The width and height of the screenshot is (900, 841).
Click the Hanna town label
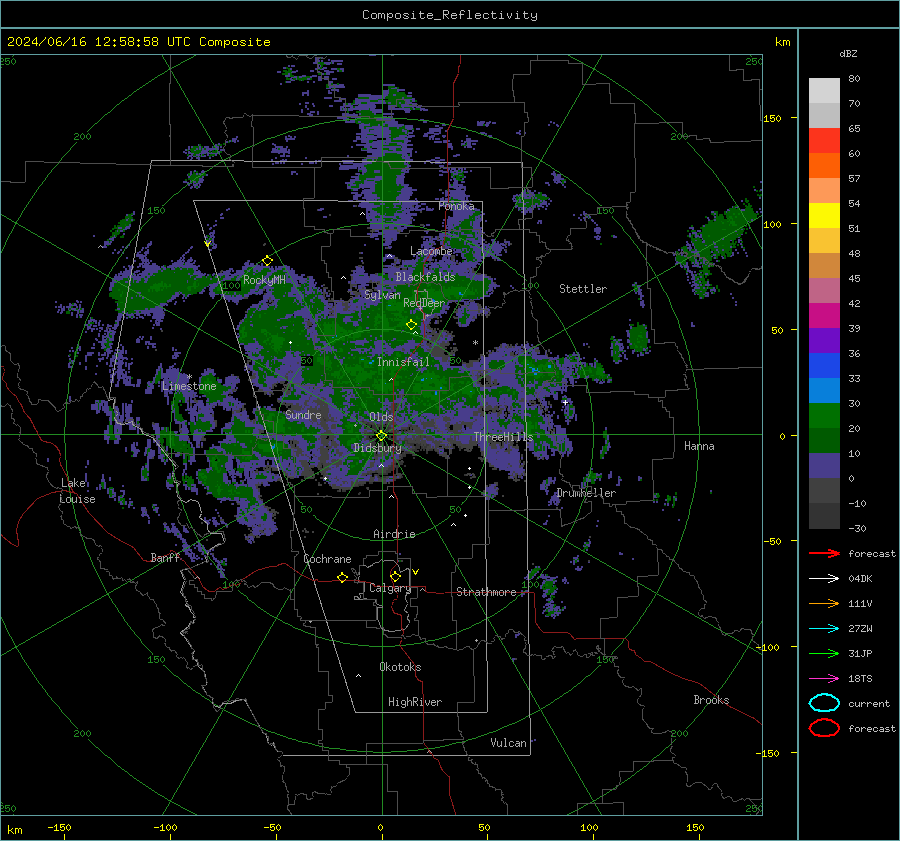(x=699, y=446)
